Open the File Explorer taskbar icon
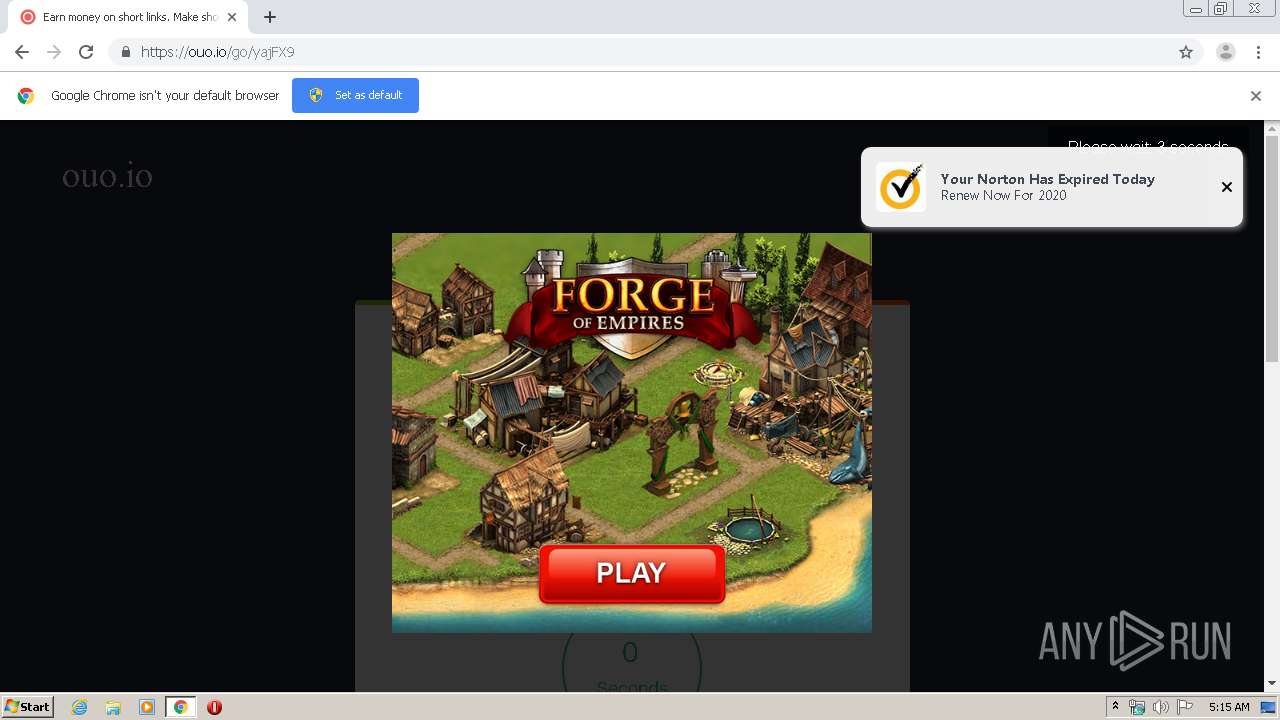The image size is (1280, 720). (113, 707)
